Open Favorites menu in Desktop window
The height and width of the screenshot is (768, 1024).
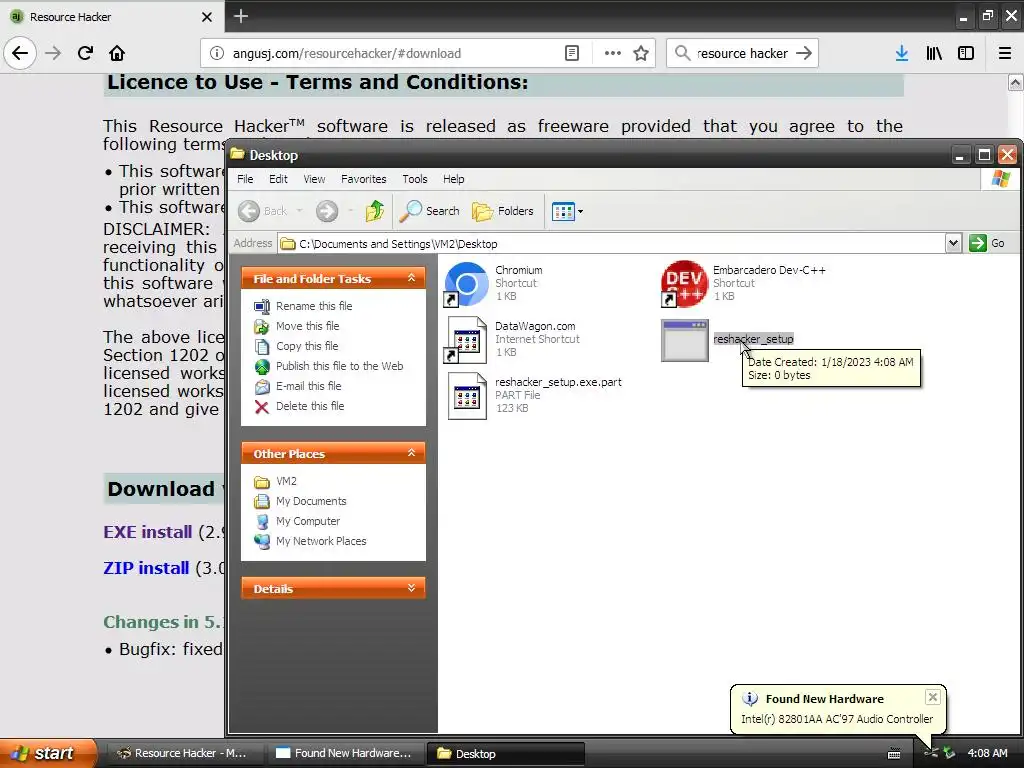[x=364, y=179]
